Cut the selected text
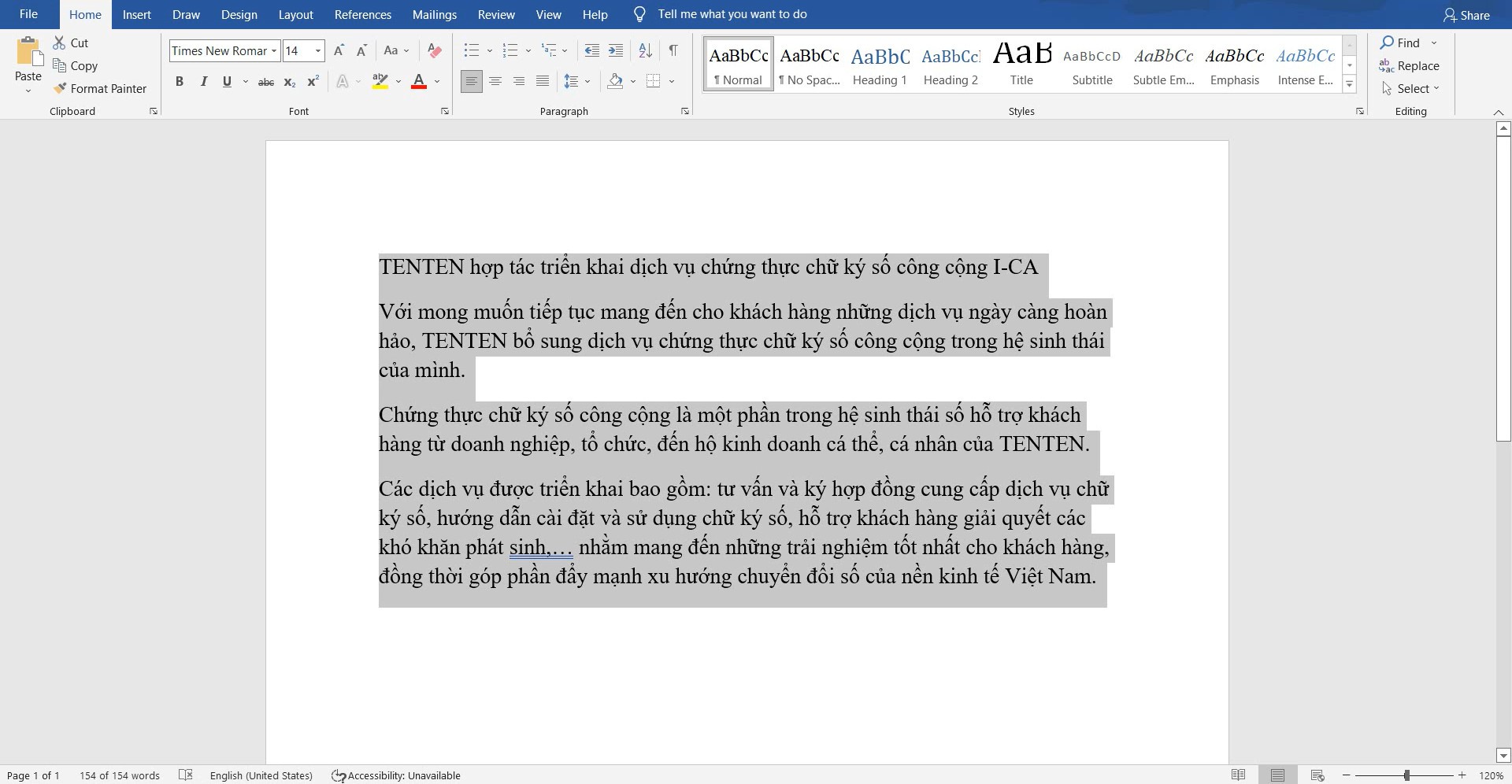This screenshot has height=784, width=1512. point(70,43)
